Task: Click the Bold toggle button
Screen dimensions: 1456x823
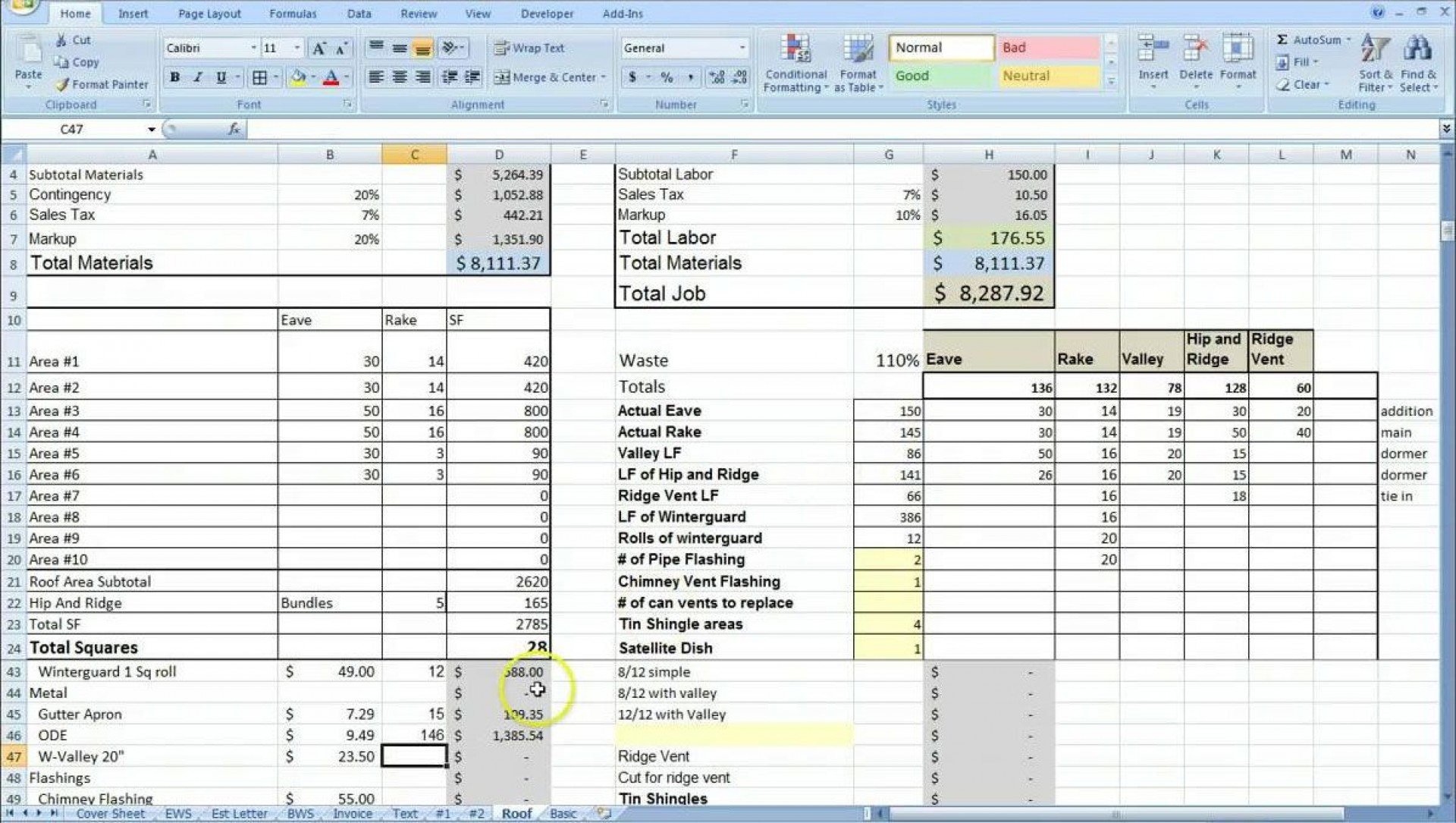Action: click(x=174, y=78)
